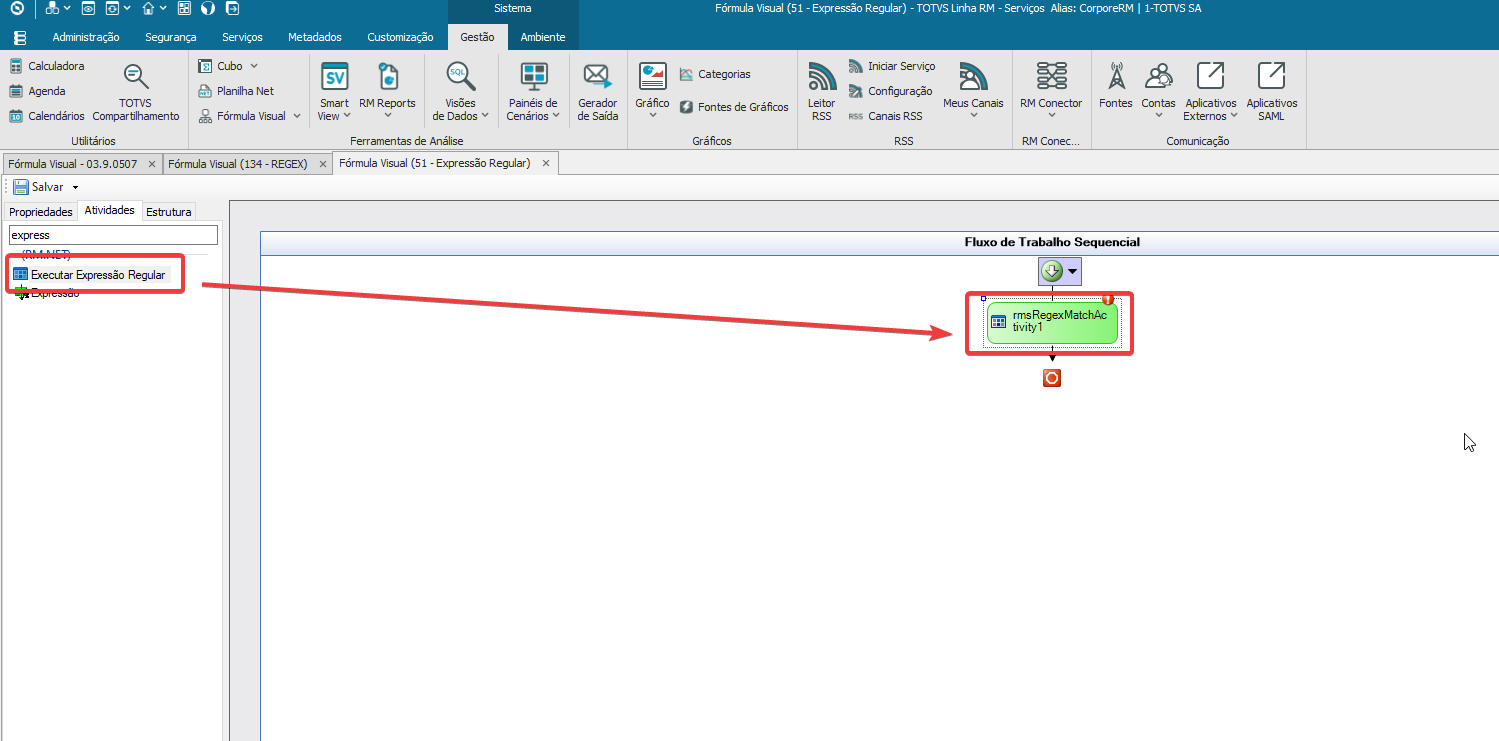Click the exit arrow icon in quick access bar
Screen dimensions: 1499x741
tap(232, 9)
